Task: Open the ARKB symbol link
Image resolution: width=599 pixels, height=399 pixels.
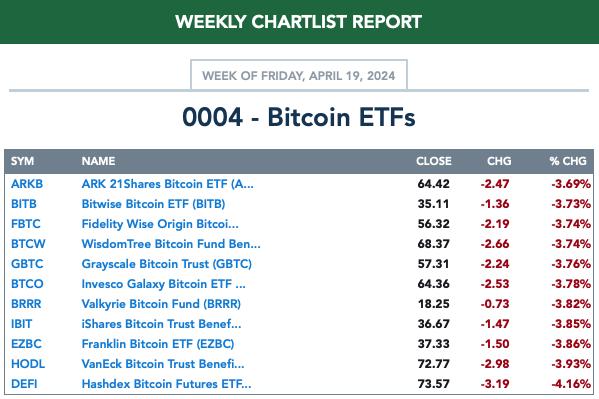Action: pyautogui.click(x=27, y=184)
